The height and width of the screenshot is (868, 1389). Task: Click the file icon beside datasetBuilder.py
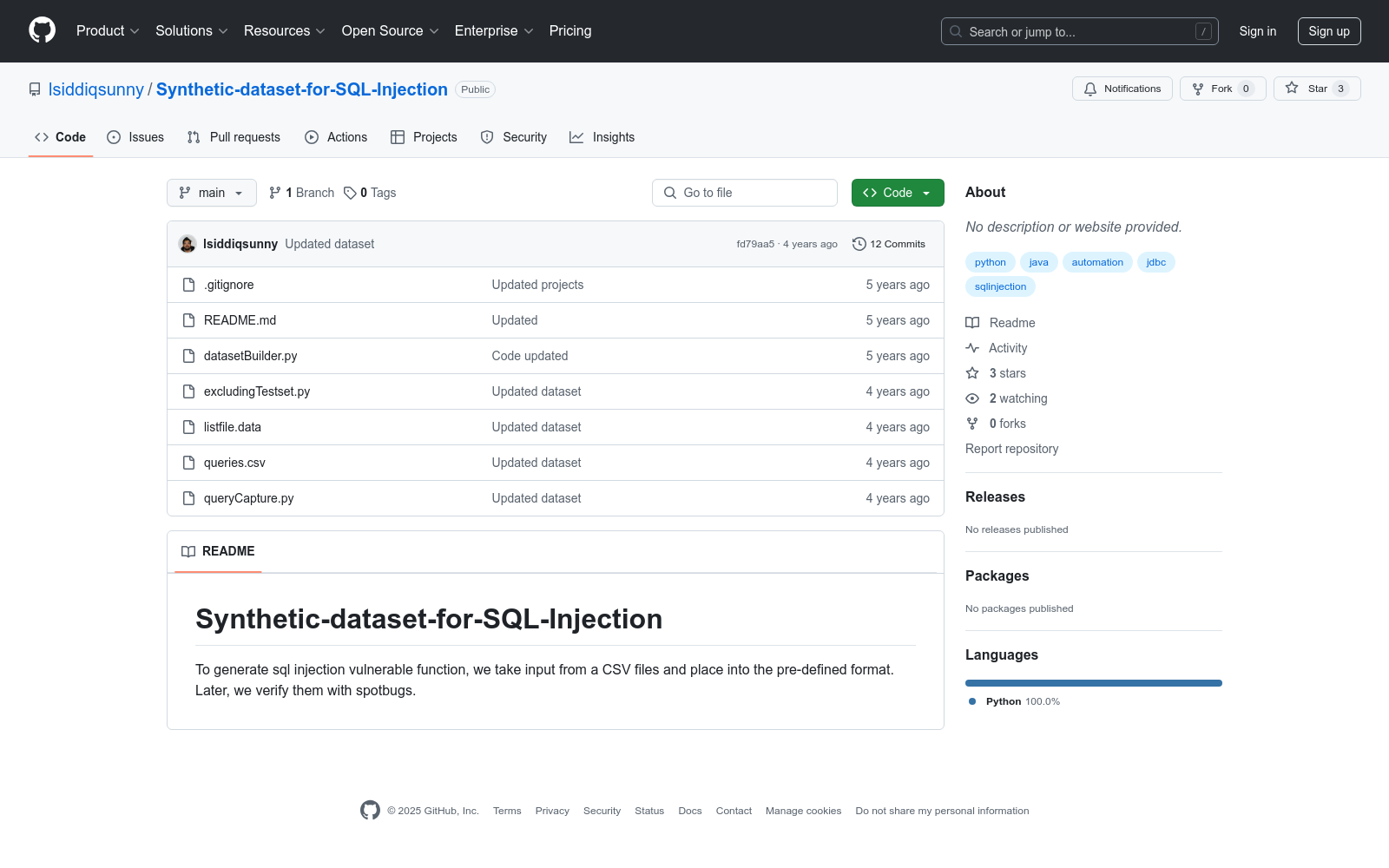[x=188, y=356]
